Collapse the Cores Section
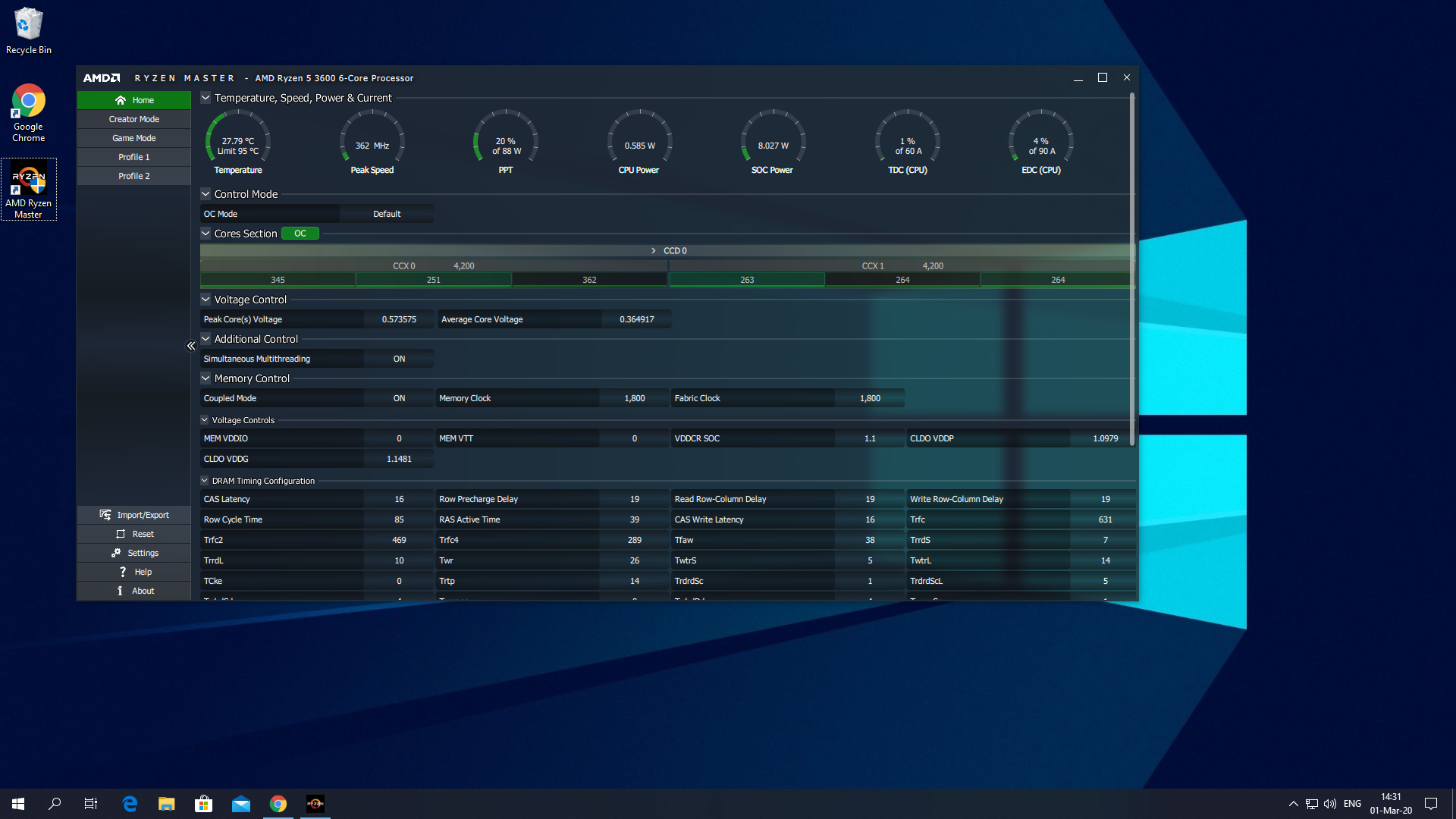 coord(206,234)
